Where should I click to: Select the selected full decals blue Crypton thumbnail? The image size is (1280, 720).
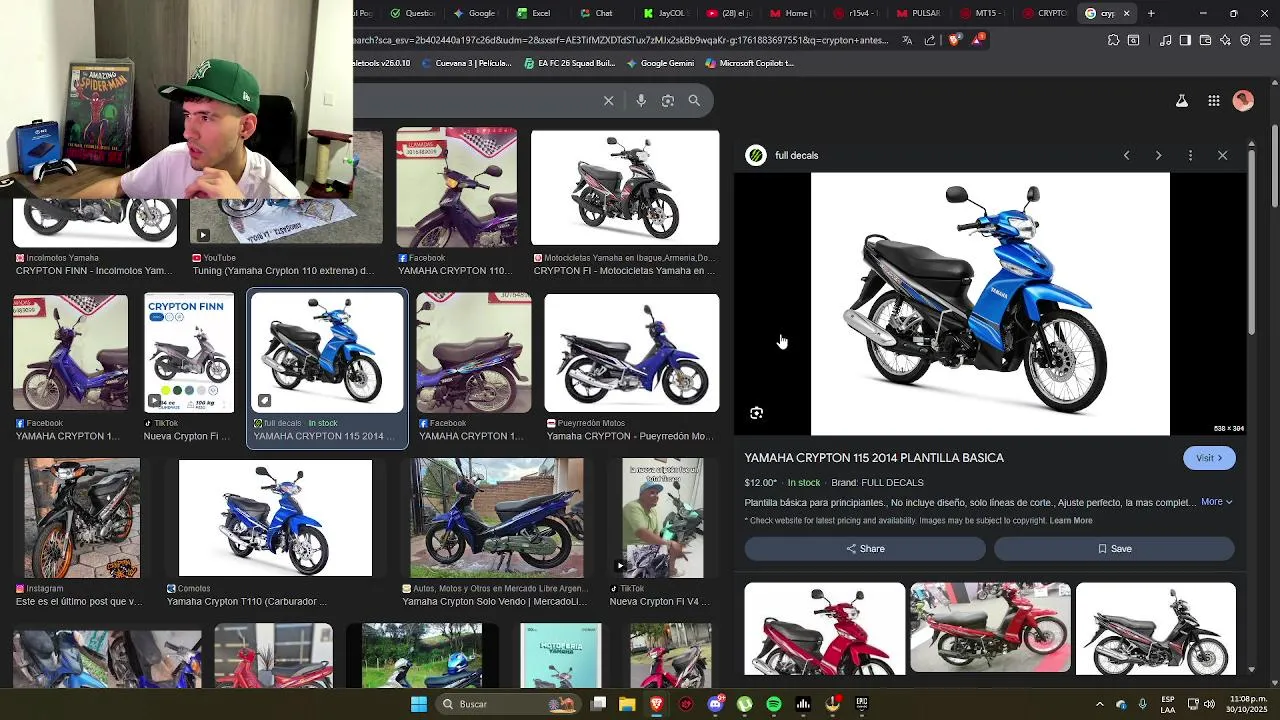click(327, 352)
